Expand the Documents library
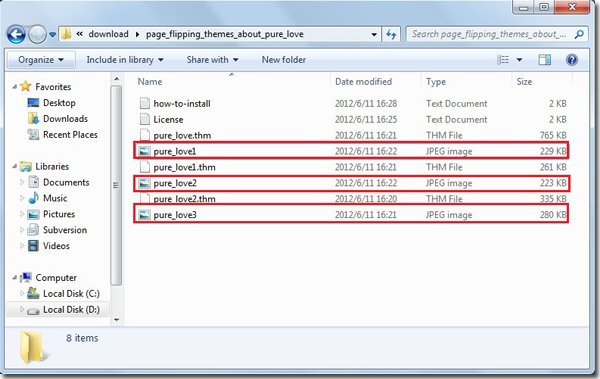 [x=22, y=182]
